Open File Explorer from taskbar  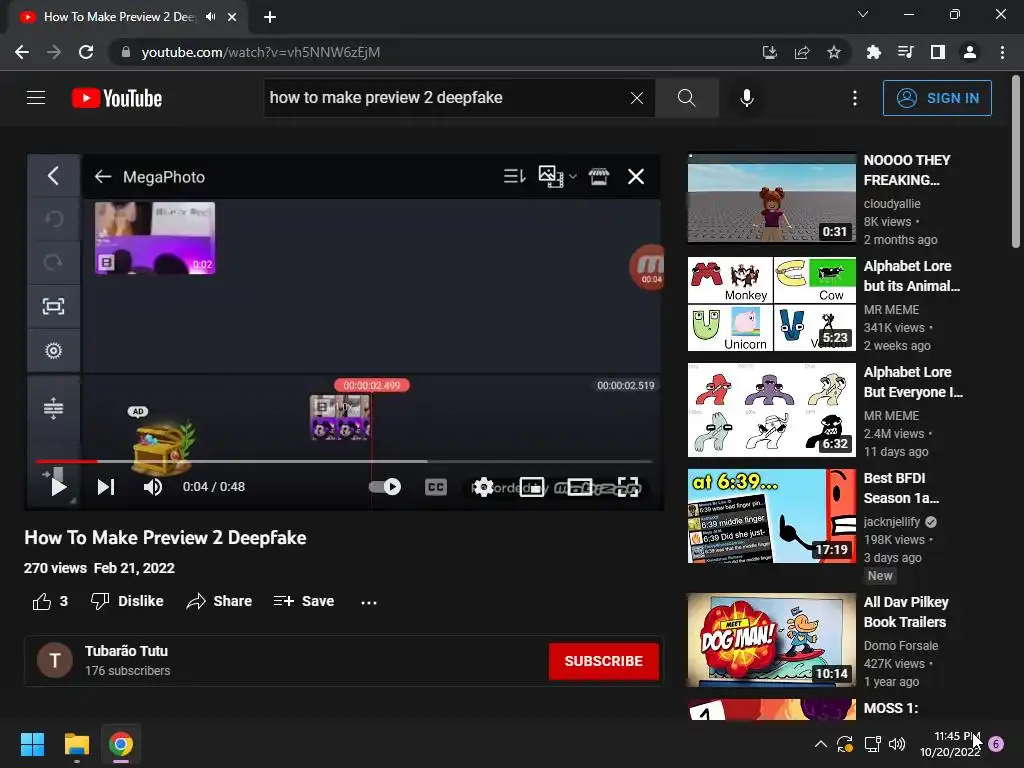tap(76, 744)
